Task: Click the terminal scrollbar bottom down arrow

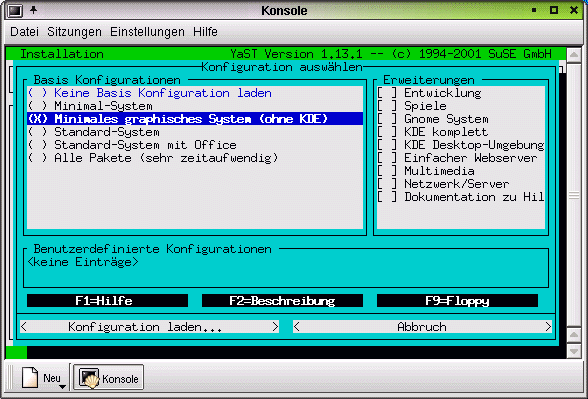Action: pos(574,351)
